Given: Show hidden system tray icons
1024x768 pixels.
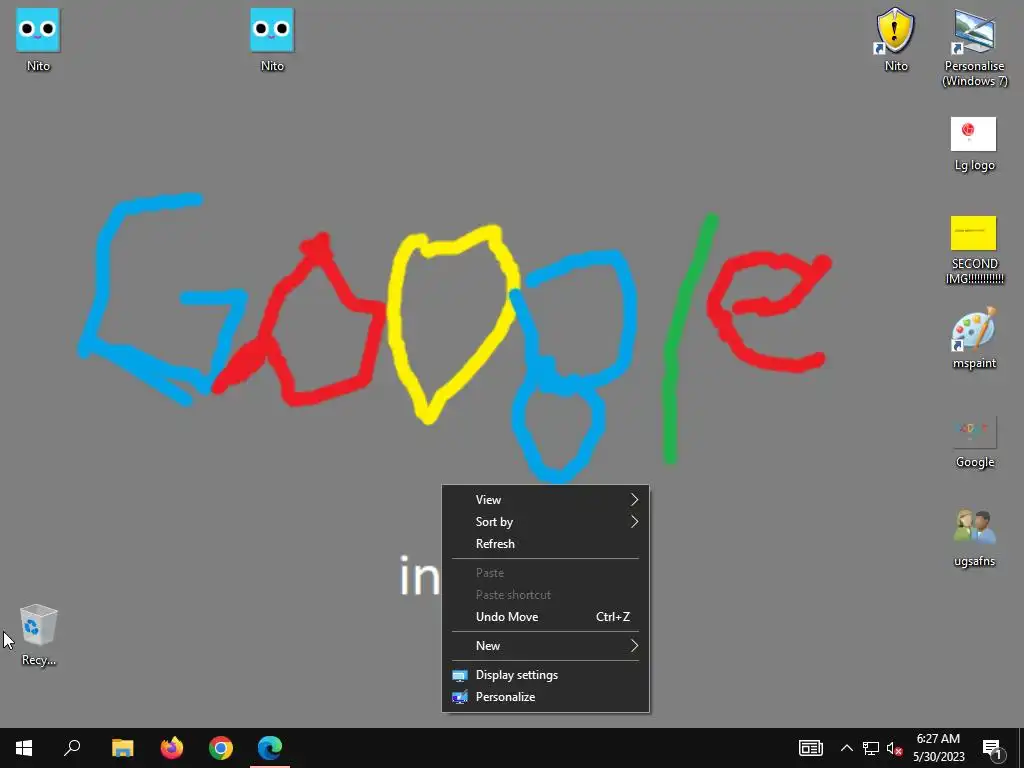Looking at the screenshot, I should (x=846, y=748).
